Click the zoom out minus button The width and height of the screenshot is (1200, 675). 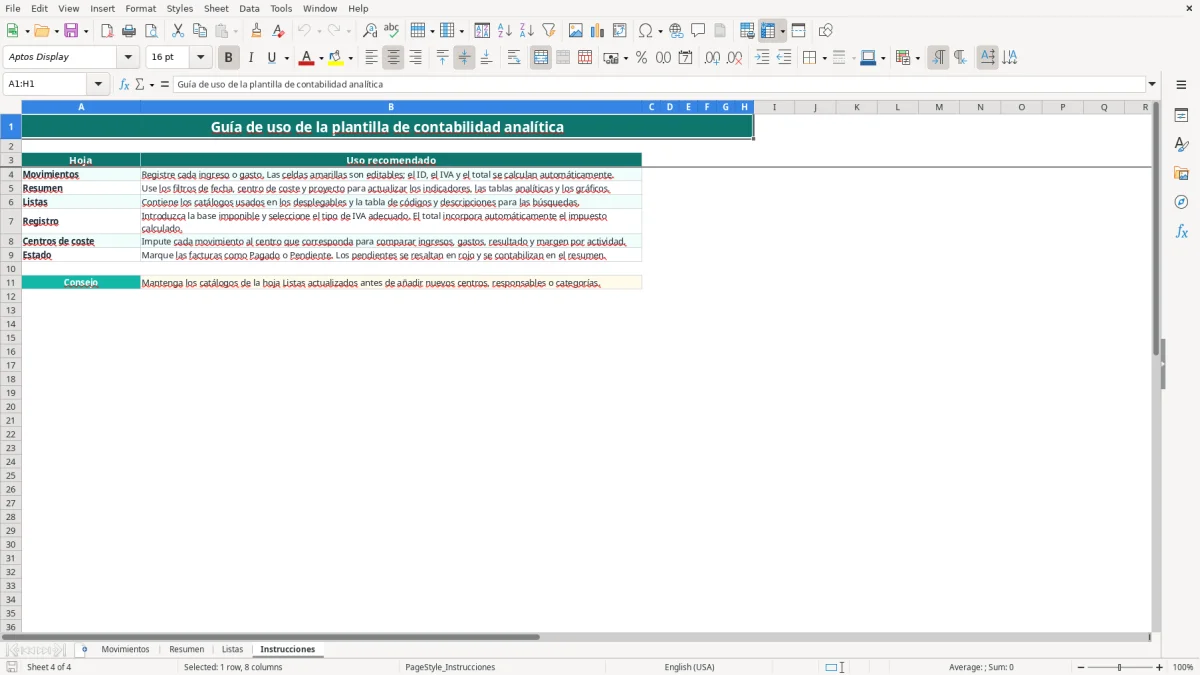coord(1081,667)
